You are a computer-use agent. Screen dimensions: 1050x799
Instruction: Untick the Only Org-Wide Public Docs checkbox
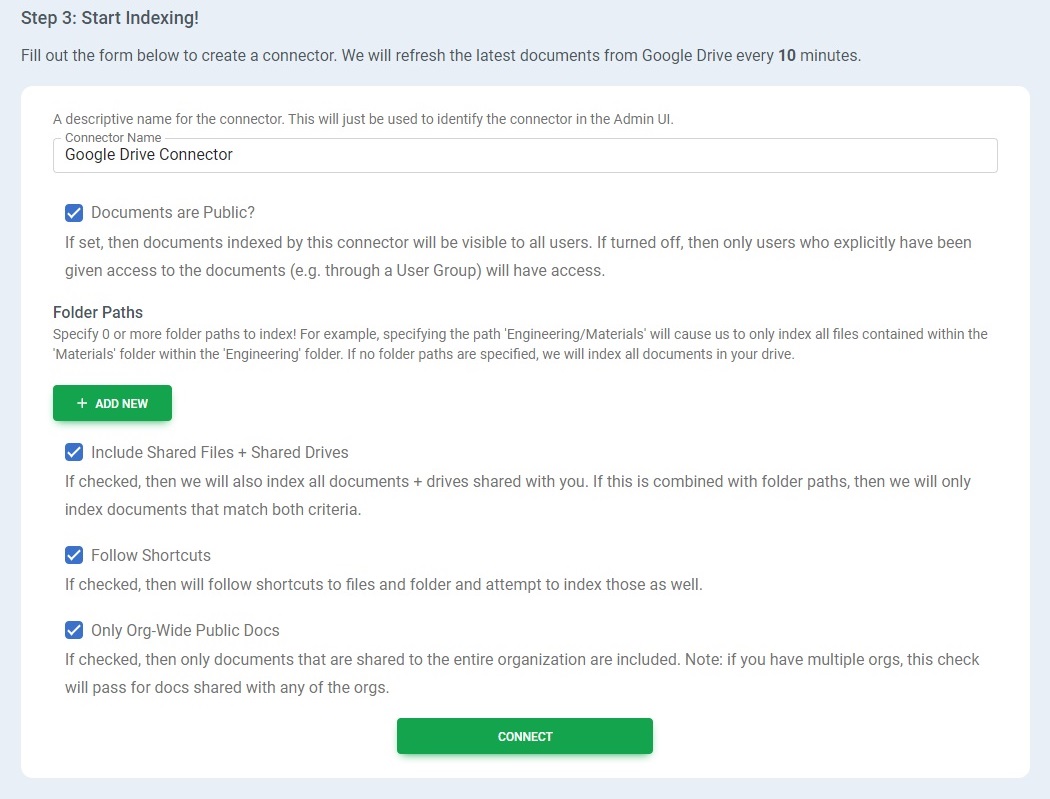click(74, 630)
